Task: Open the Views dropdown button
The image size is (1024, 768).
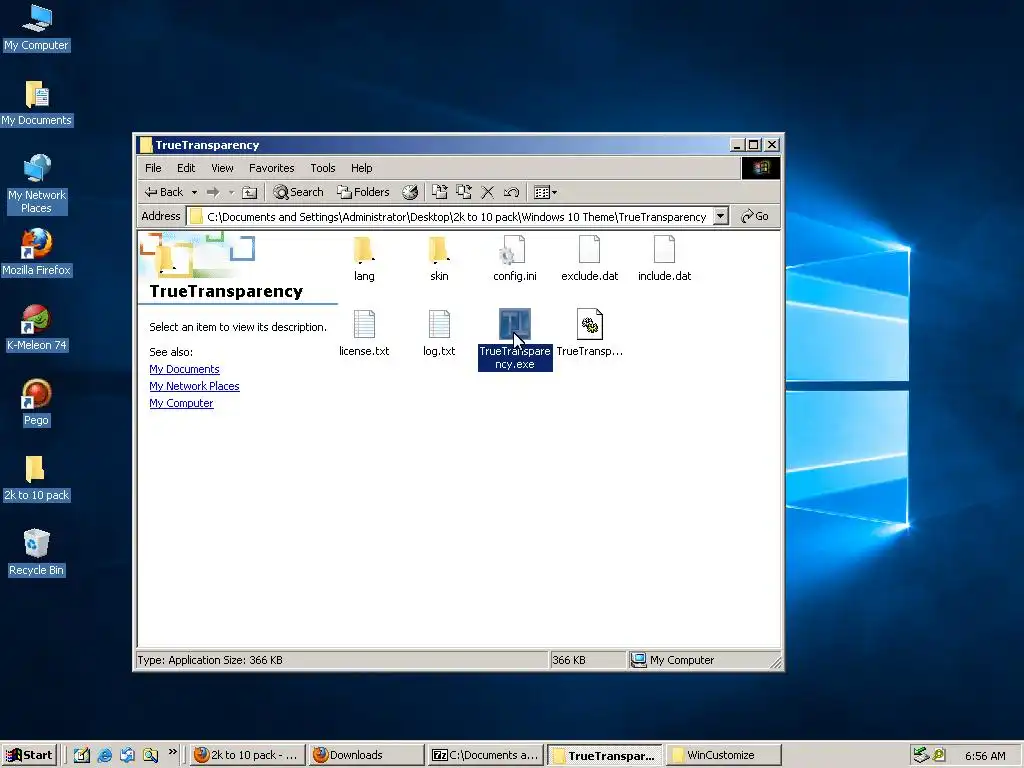Action: pos(545,192)
